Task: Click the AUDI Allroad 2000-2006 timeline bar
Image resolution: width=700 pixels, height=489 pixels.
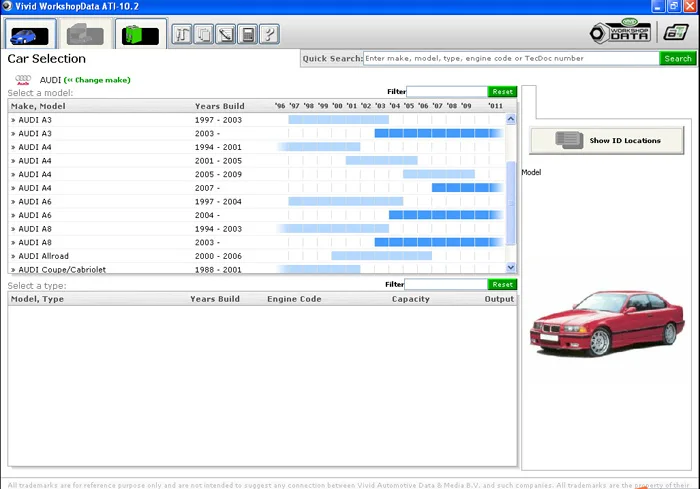Action: click(382, 255)
